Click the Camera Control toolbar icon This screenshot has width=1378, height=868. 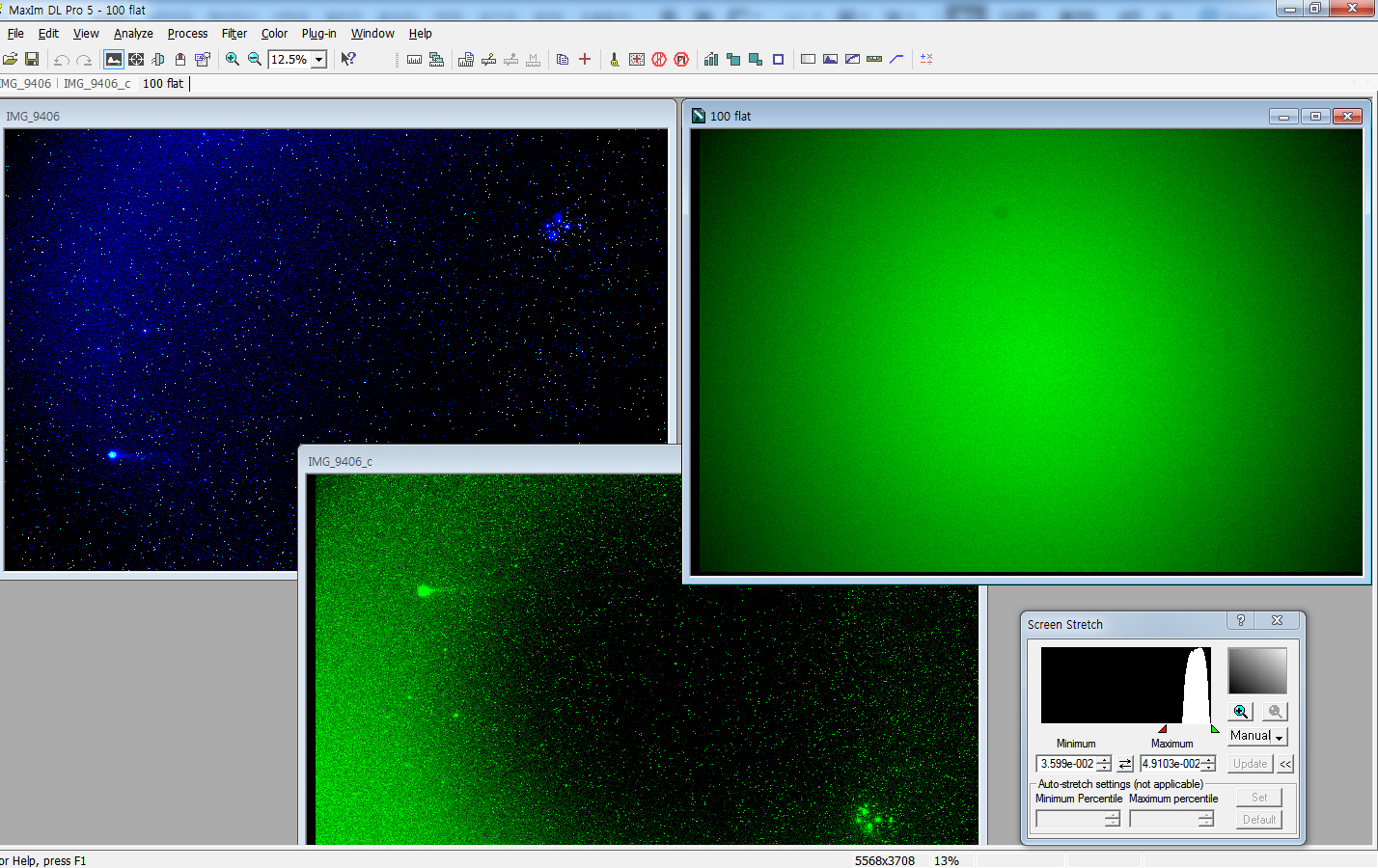coord(158,59)
